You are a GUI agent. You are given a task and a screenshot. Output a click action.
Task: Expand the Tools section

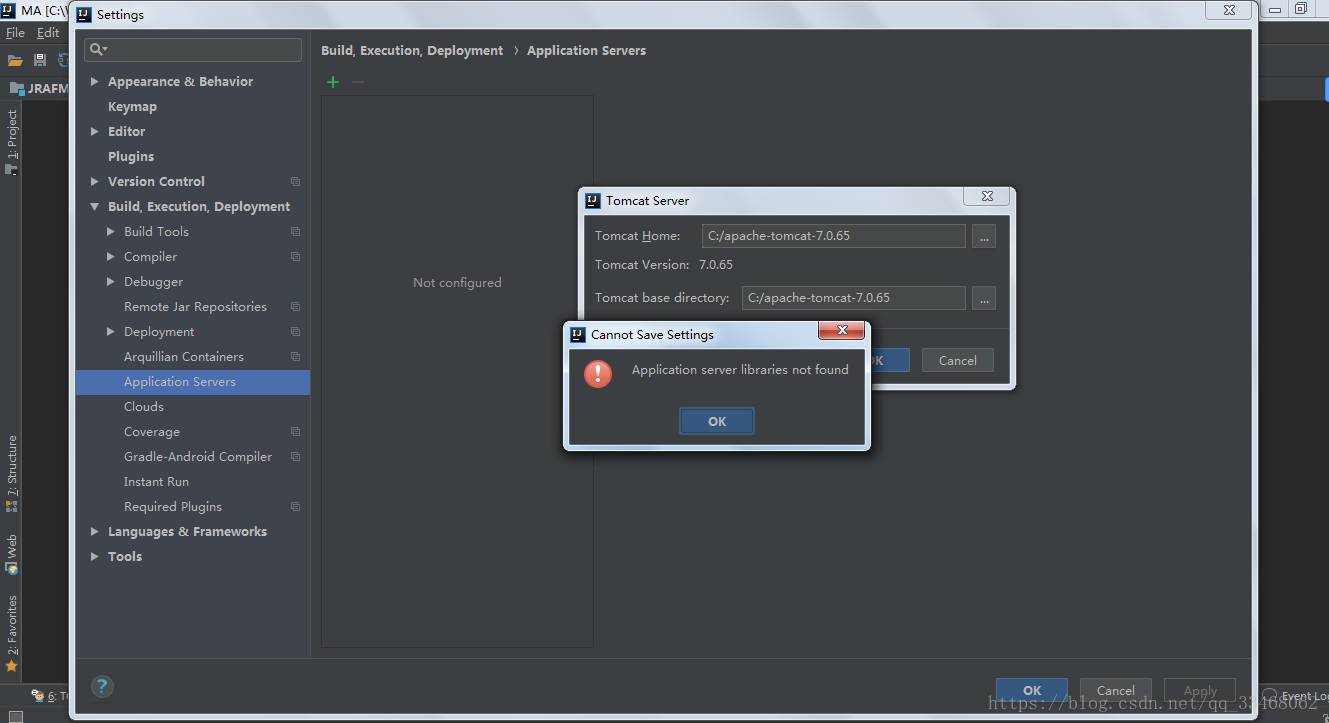coord(94,556)
